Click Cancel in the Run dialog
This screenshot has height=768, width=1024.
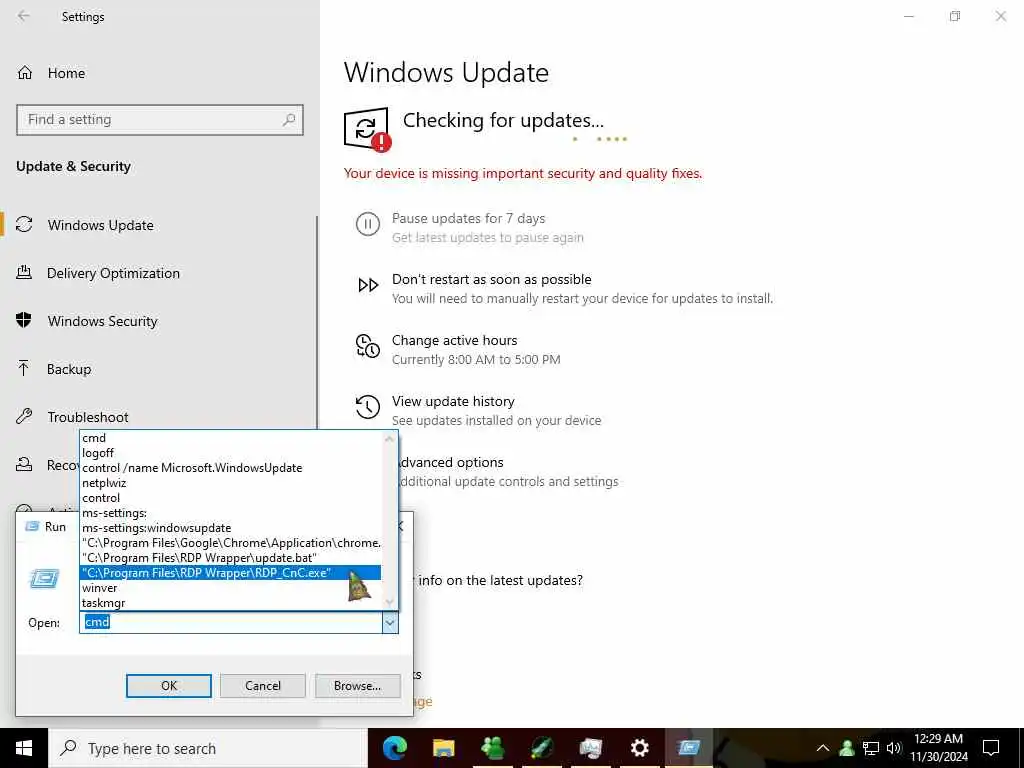(263, 686)
